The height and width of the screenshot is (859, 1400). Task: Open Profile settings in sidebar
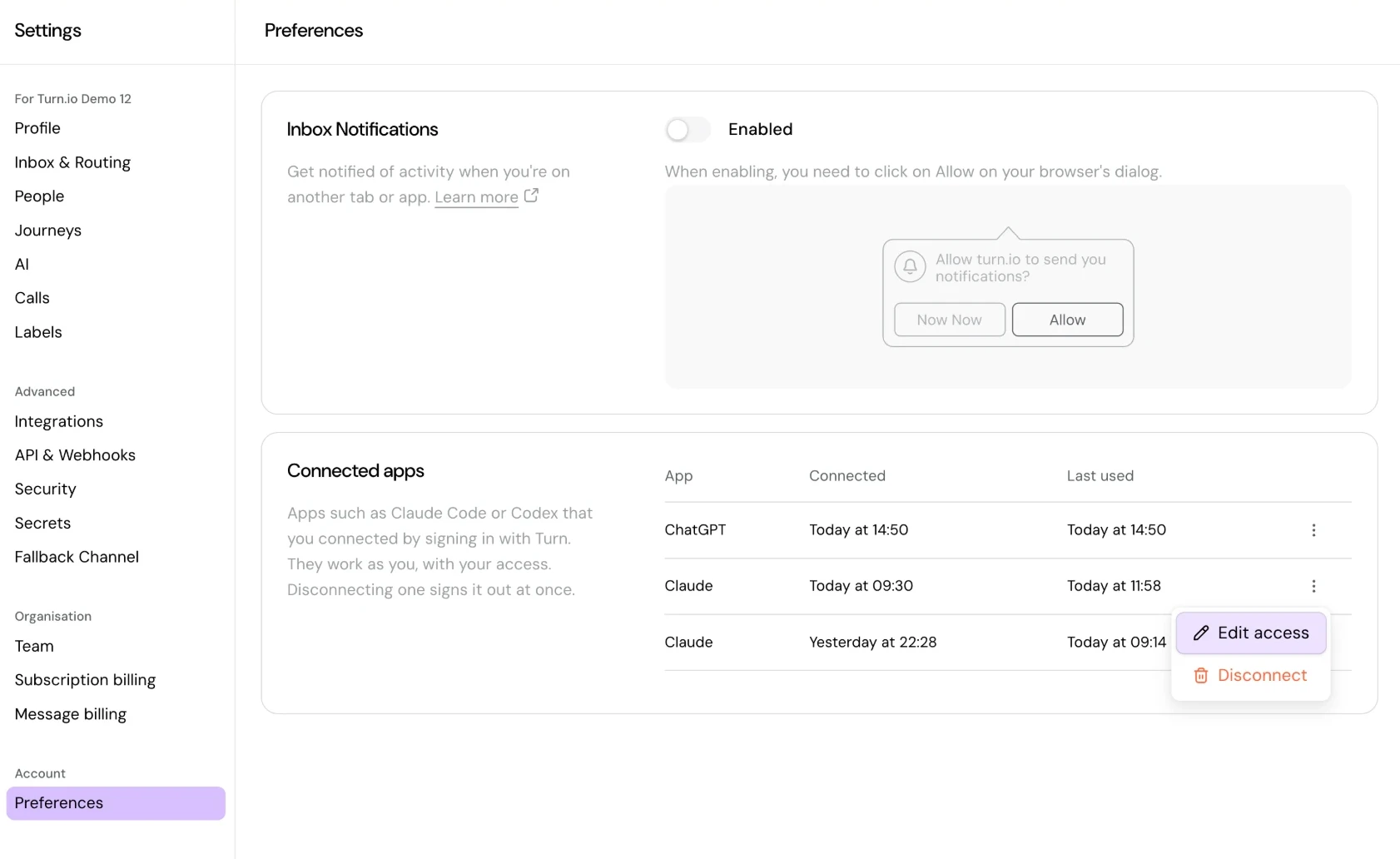pos(37,128)
